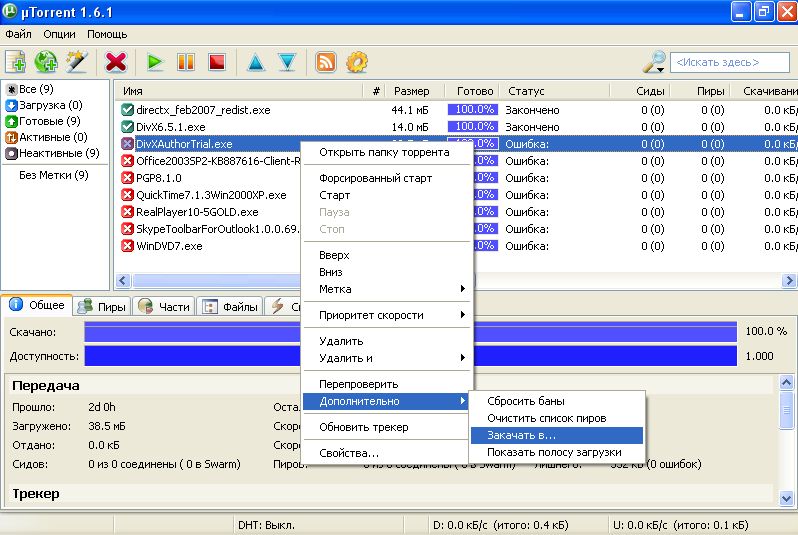This screenshot has height=535, width=798.
Task: Click status icon of DivX6.5.1.exe
Action: pyautogui.click(x=127, y=127)
